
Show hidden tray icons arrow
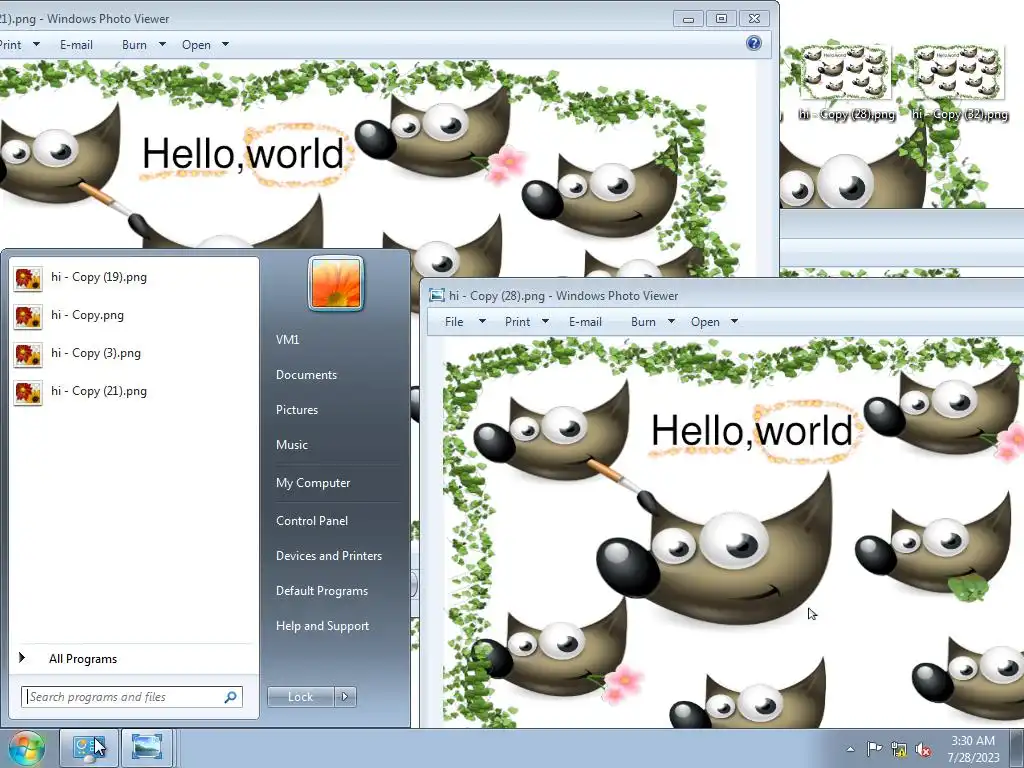pos(850,749)
